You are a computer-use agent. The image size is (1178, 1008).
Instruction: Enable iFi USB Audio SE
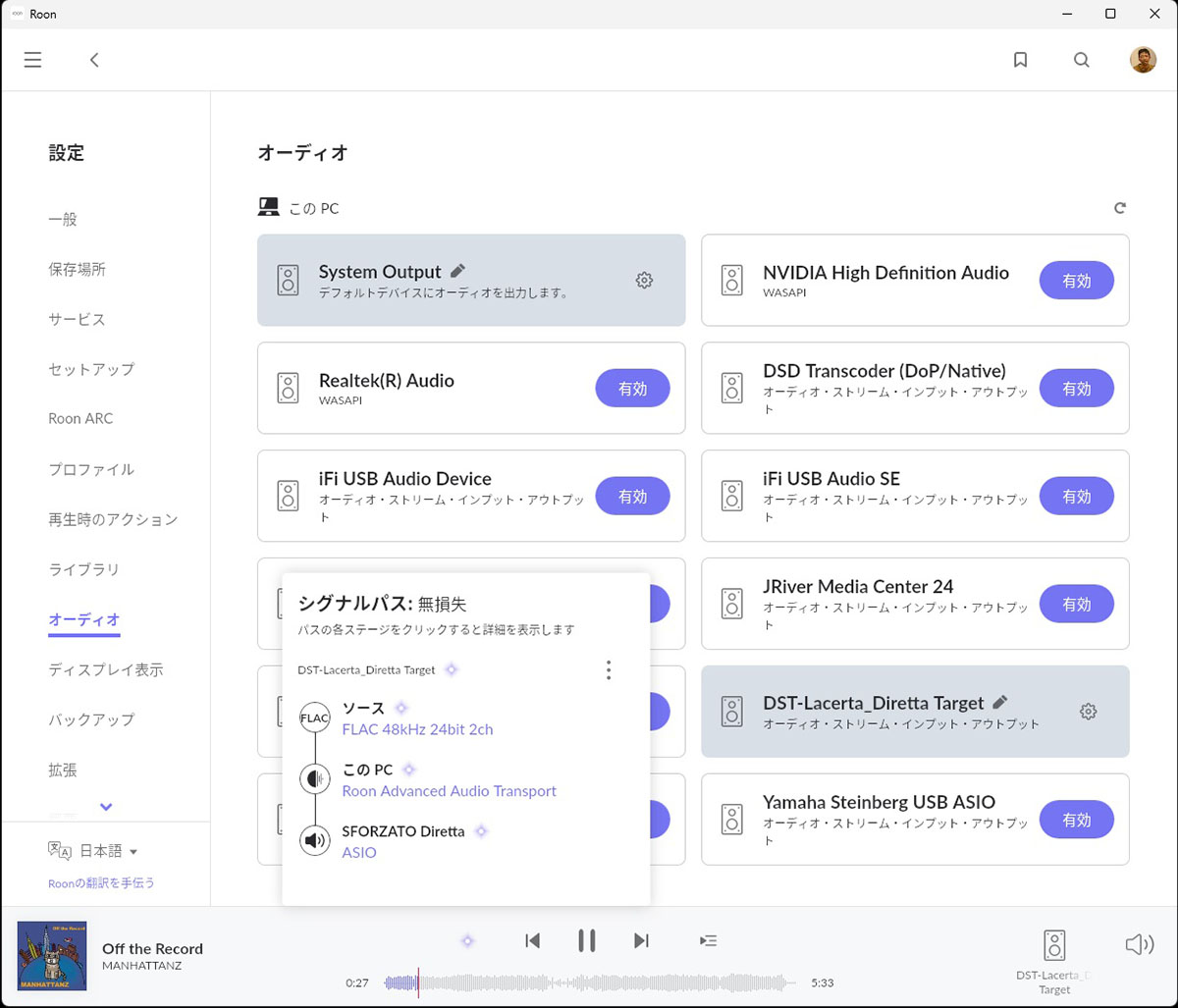click(1077, 497)
